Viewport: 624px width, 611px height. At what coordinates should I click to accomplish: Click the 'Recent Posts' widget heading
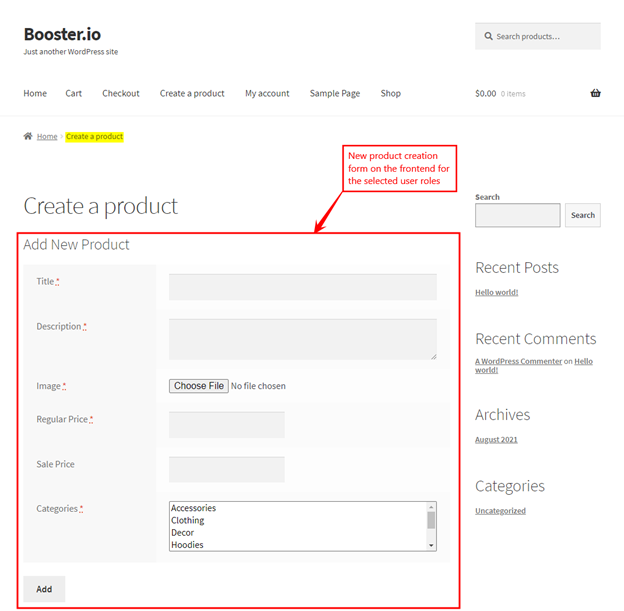click(517, 267)
